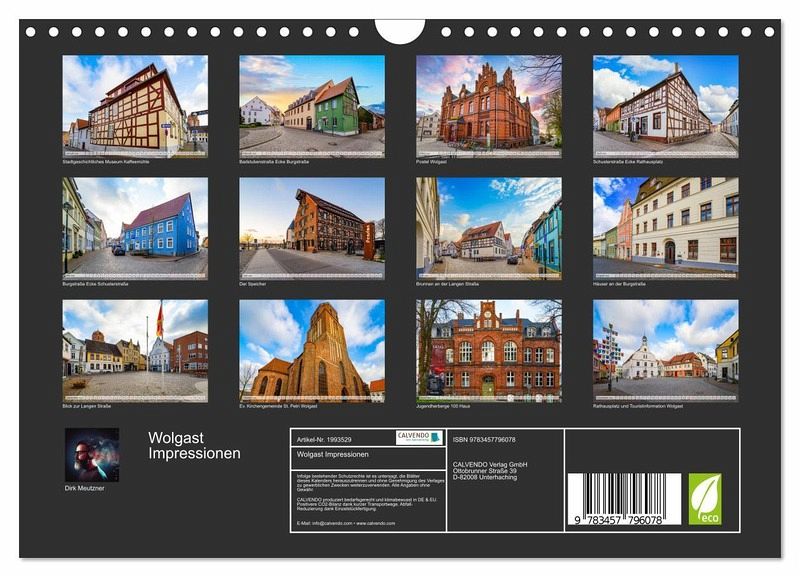
Task: Select the 'ISBN 9783457796078' text
Action: click(x=484, y=439)
